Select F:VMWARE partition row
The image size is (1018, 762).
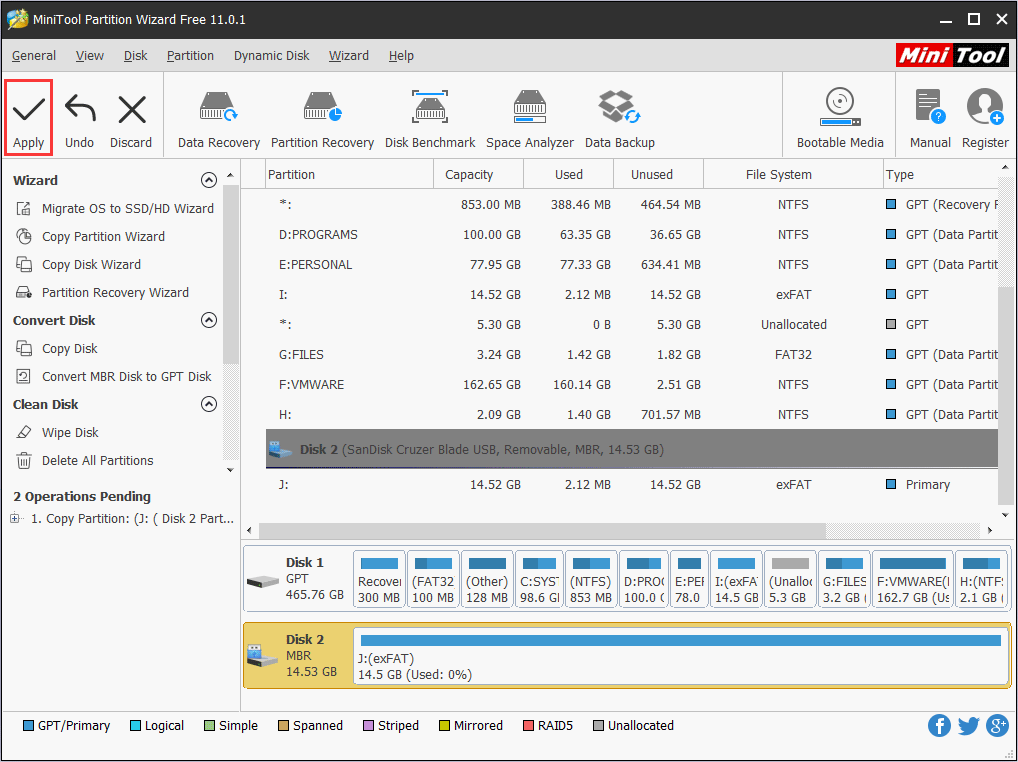[x=632, y=384]
